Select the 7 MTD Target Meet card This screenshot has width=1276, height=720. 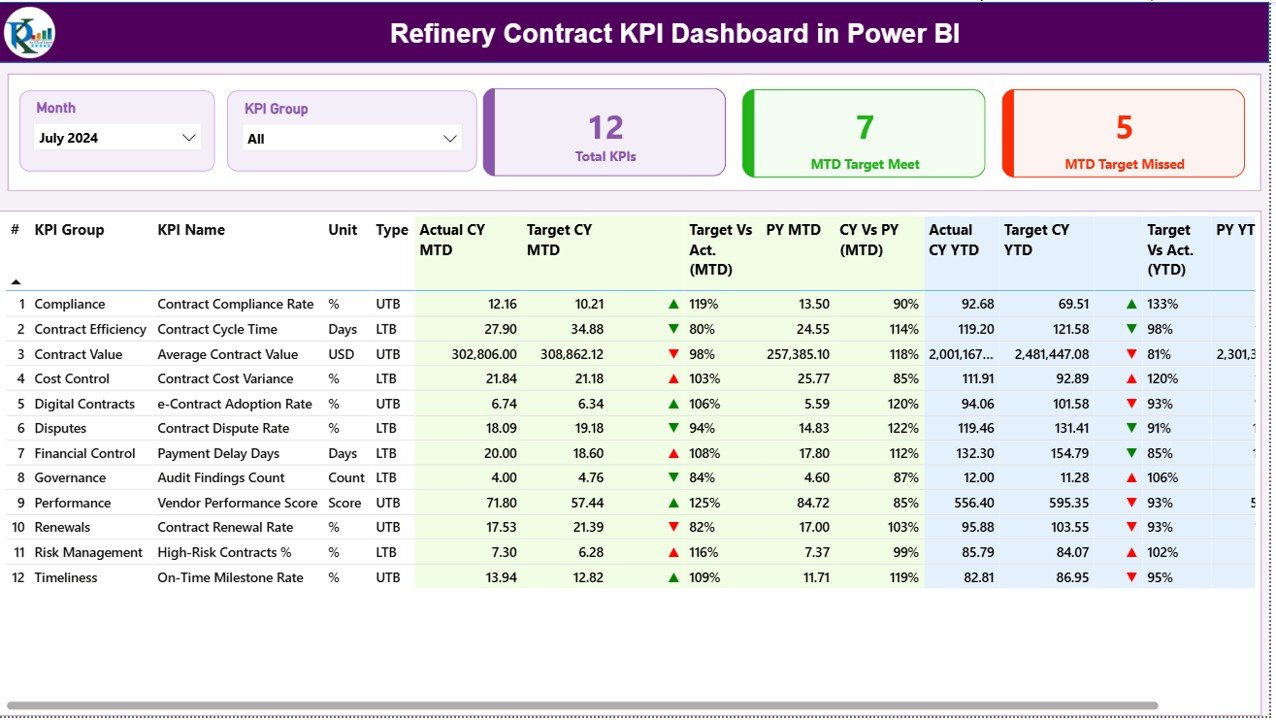click(x=863, y=133)
